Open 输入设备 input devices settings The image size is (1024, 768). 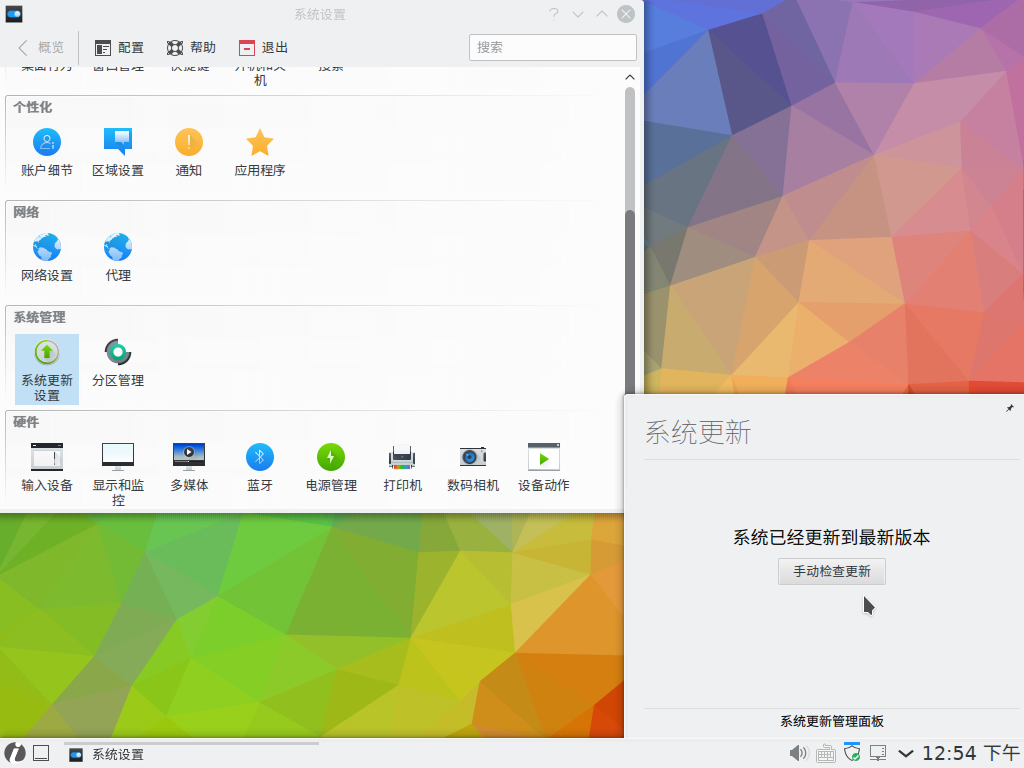pyautogui.click(x=46, y=468)
